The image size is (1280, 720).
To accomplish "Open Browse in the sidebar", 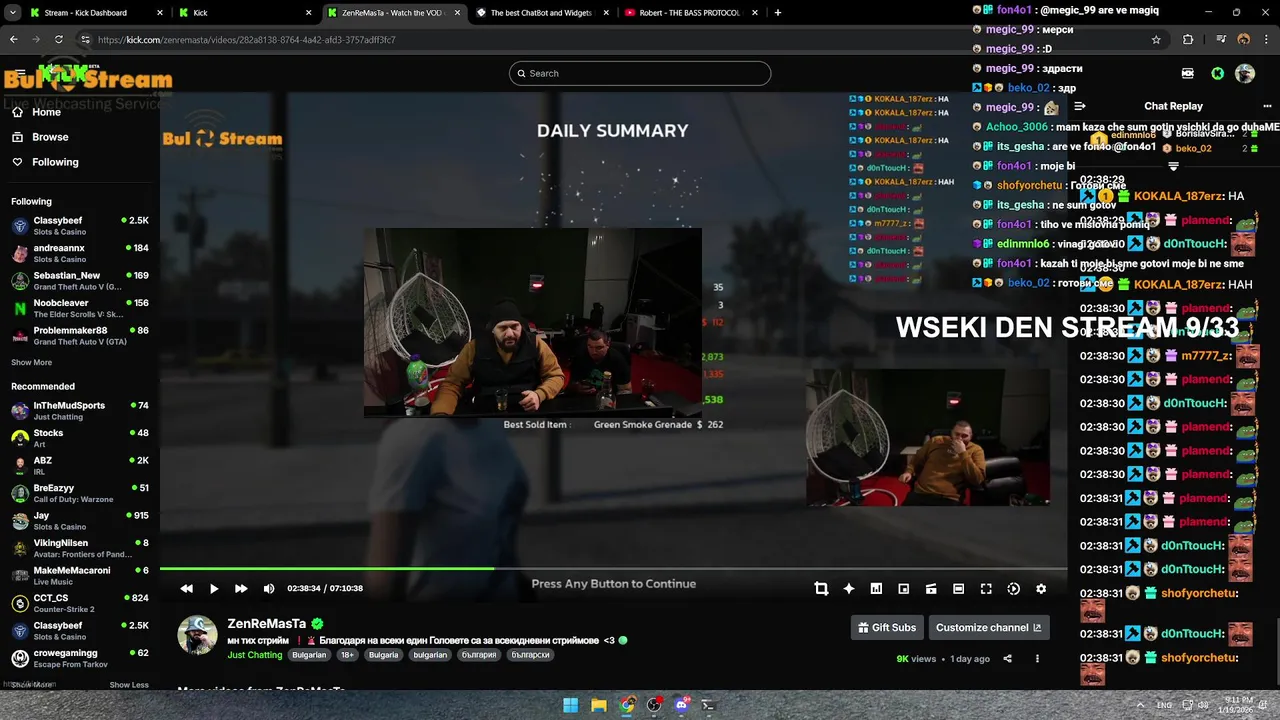I will tap(50, 137).
